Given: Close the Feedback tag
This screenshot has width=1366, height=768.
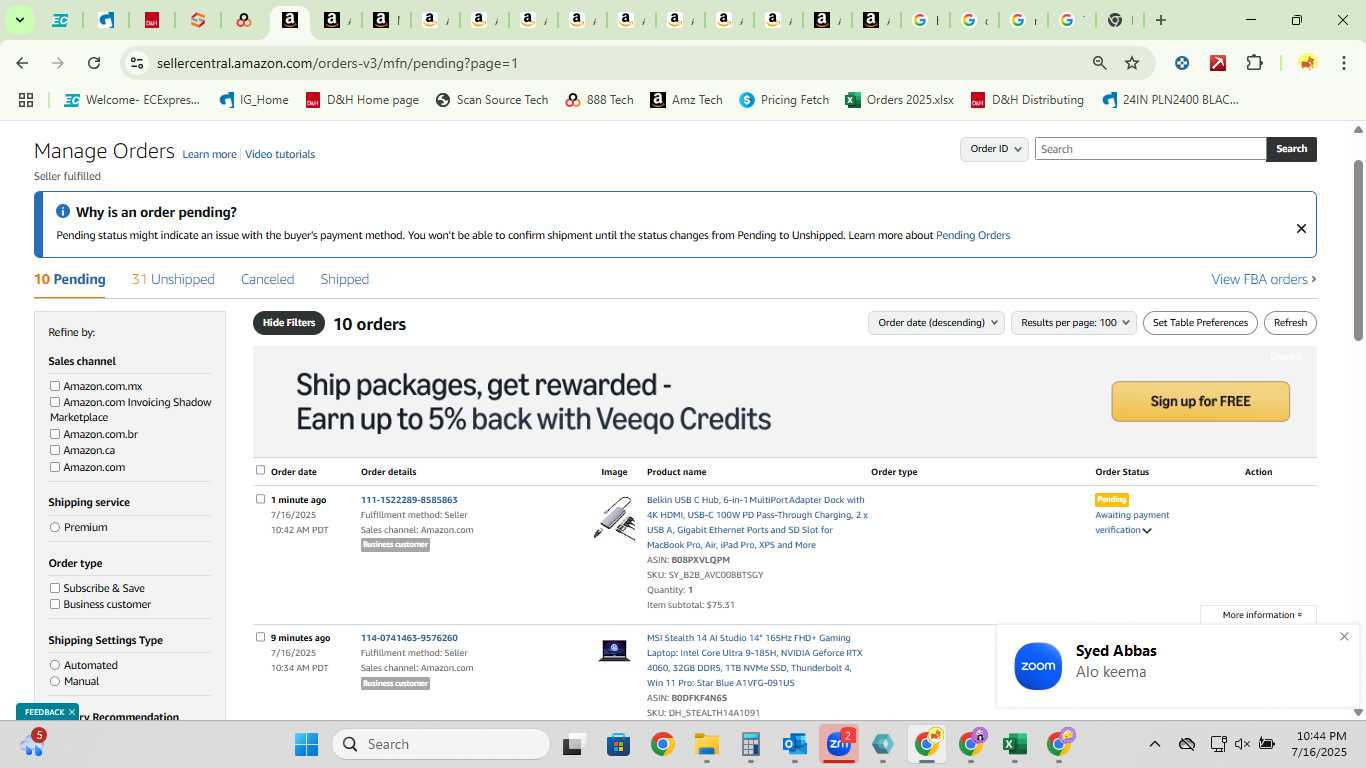Looking at the screenshot, I should point(72,712).
